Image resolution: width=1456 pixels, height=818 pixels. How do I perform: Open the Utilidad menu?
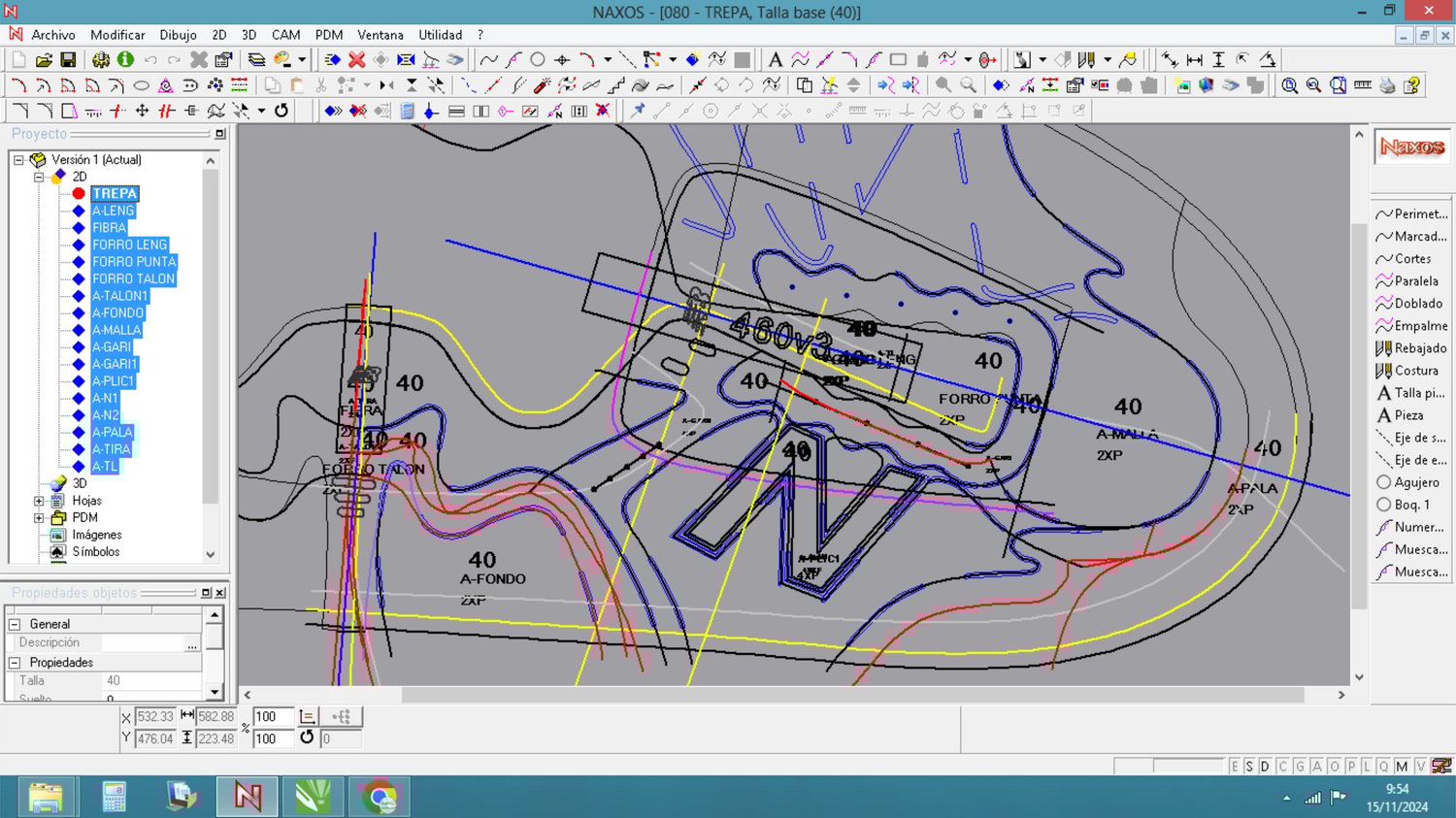[441, 35]
